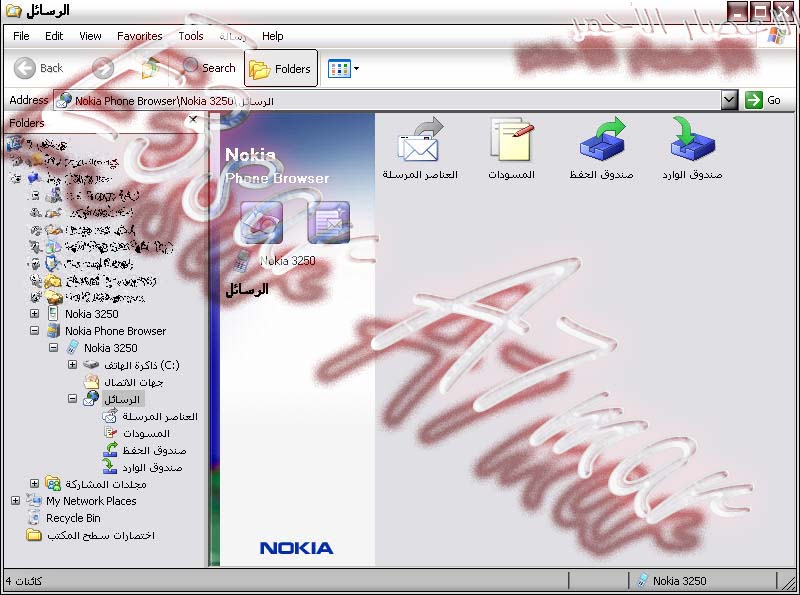Select صندوق الحفظ in the folder tree
Screen dimensions: 800x595
(x=154, y=450)
